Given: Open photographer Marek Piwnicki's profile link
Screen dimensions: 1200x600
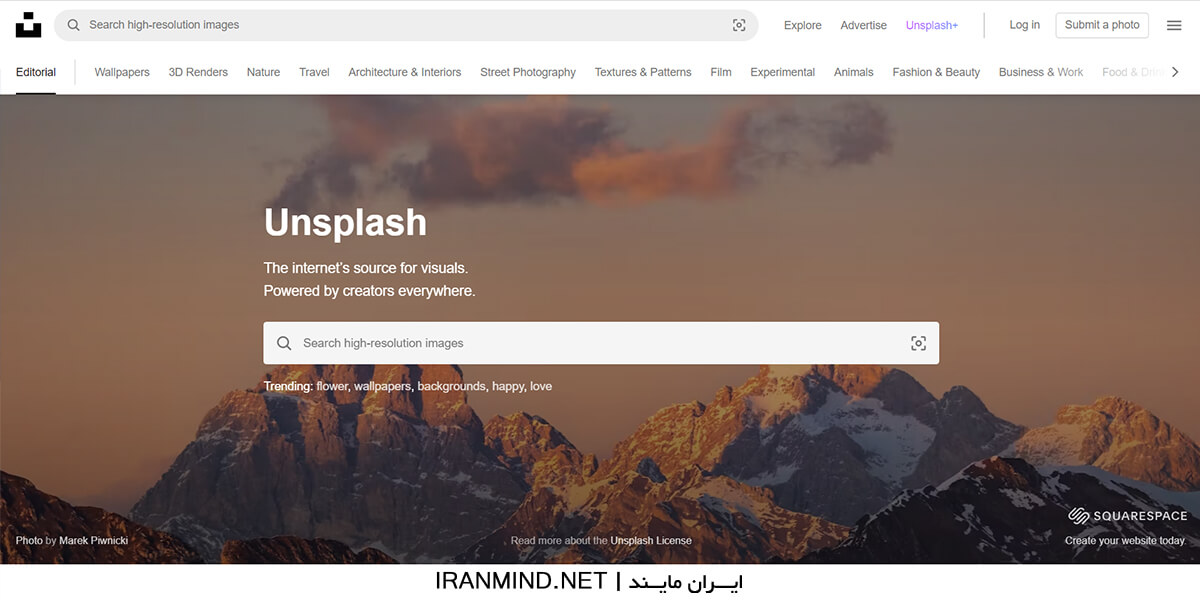Looking at the screenshot, I should 93,540.
